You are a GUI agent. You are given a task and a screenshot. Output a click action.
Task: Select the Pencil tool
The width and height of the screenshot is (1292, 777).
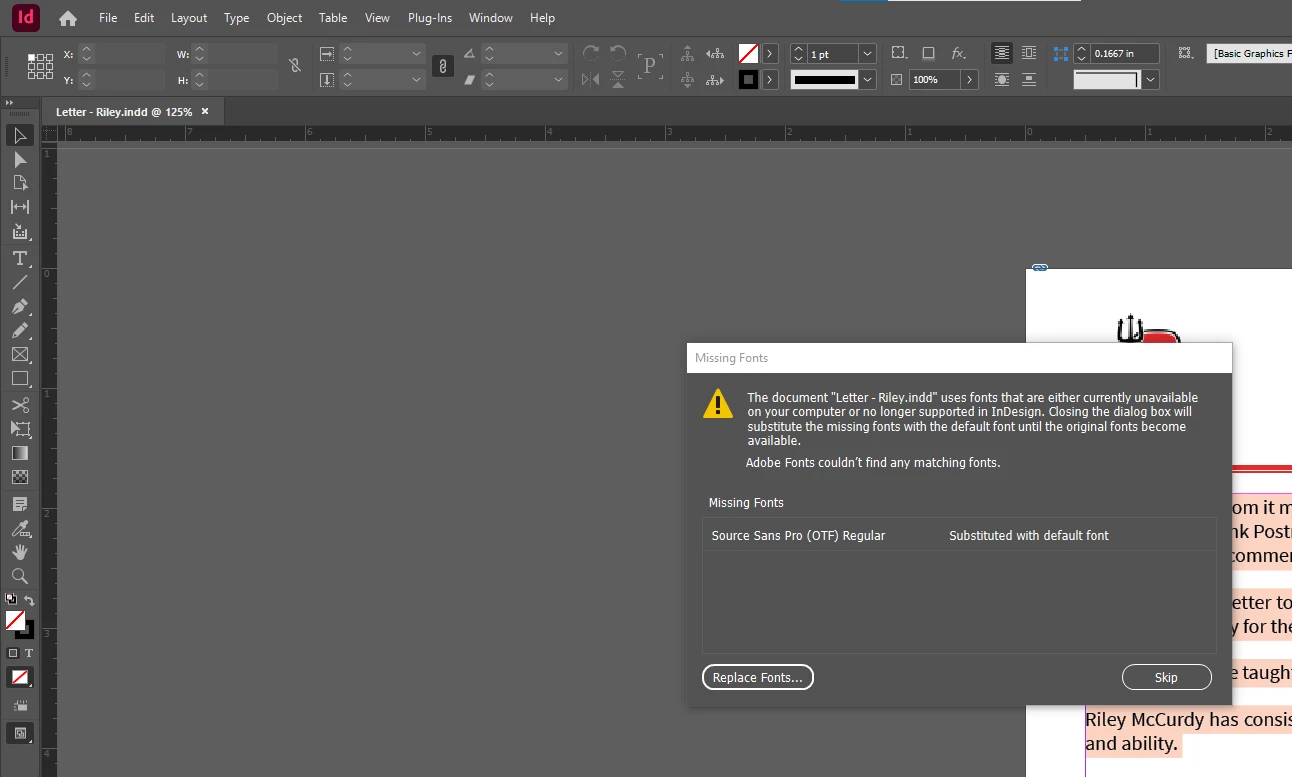20,330
